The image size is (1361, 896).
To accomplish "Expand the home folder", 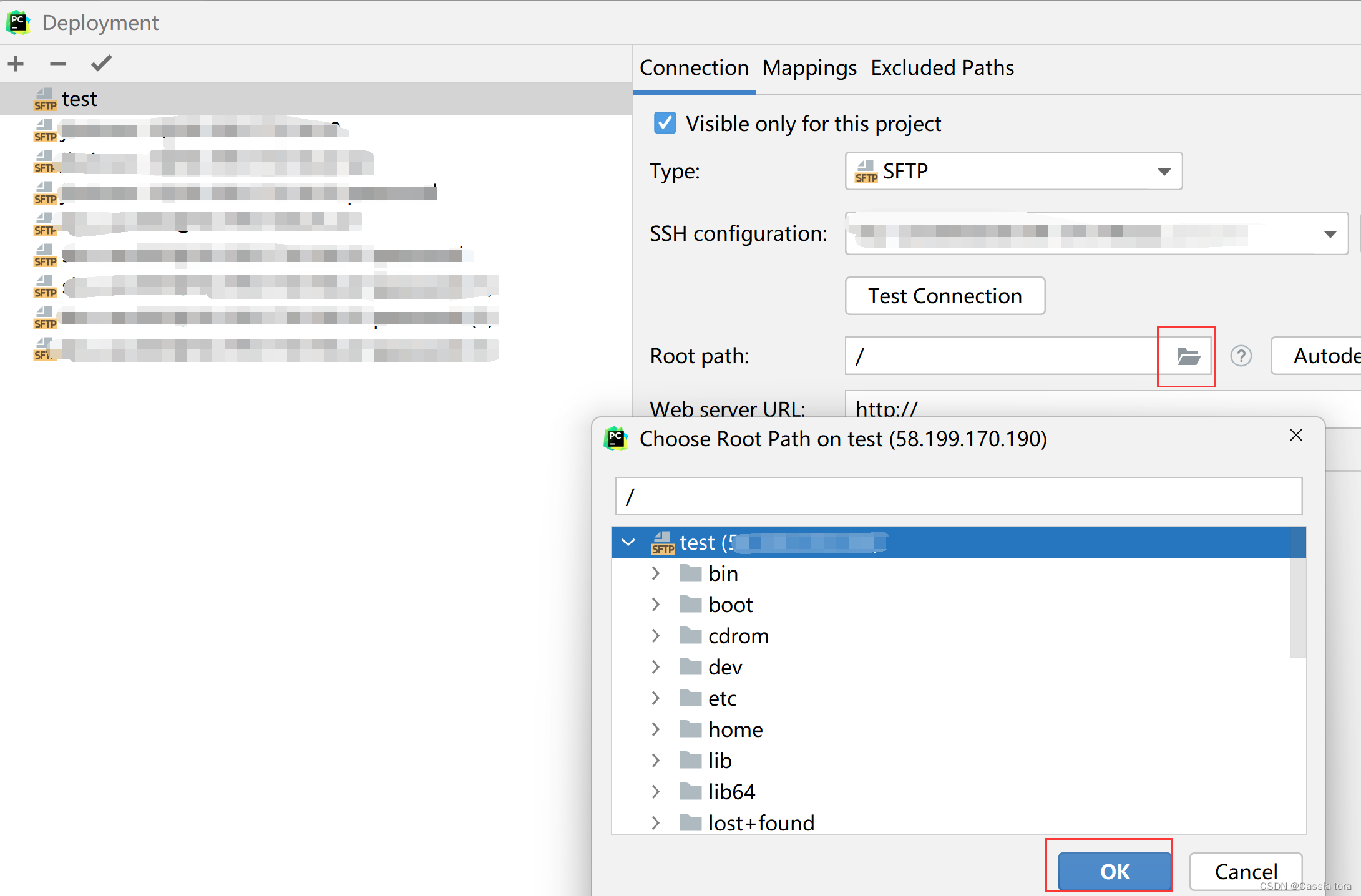I will [x=655, y=729].
